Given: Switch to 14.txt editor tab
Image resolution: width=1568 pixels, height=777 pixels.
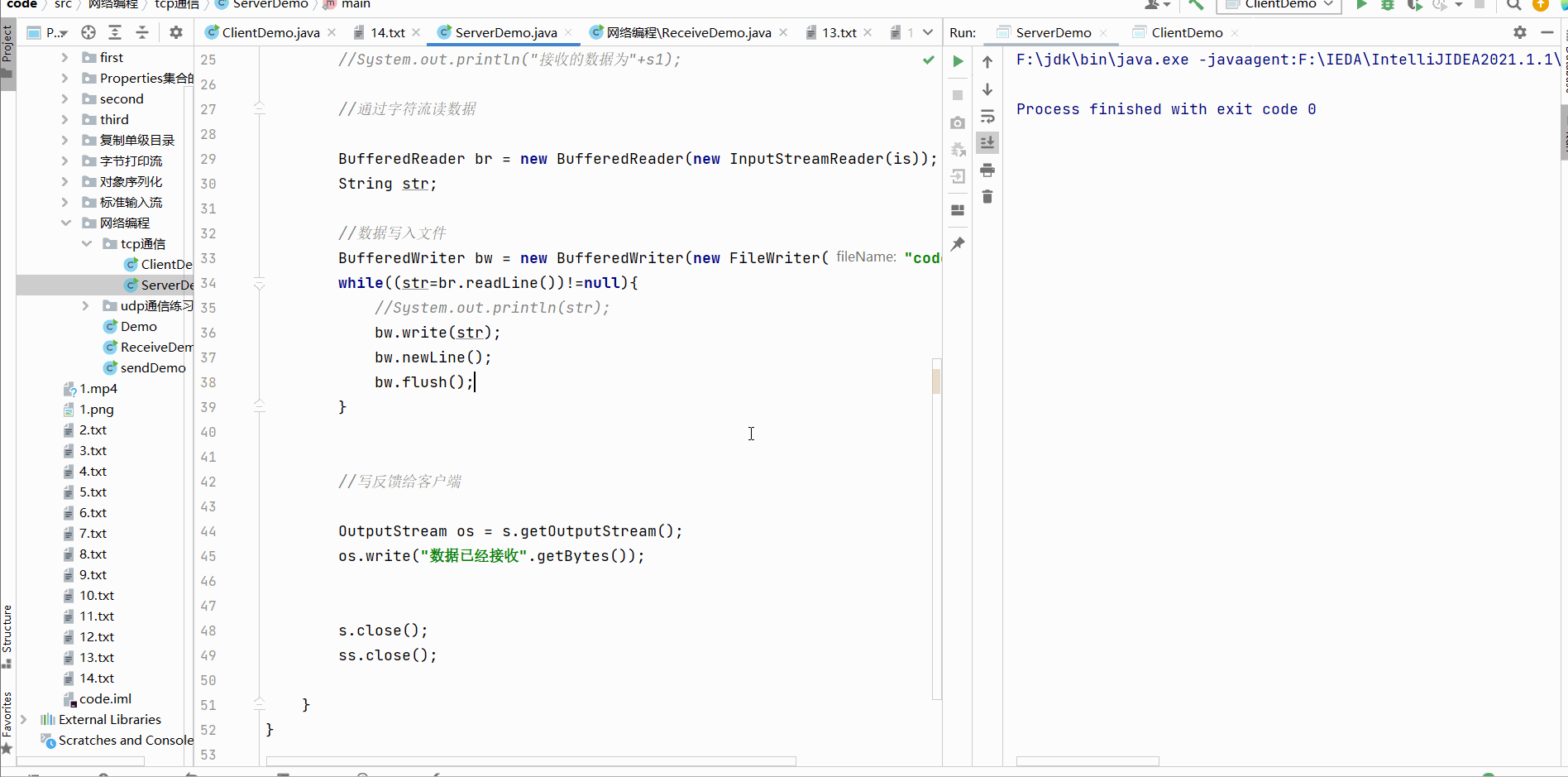Looking at the screenshot, I should pyautogui.click(x=388, y=32).
